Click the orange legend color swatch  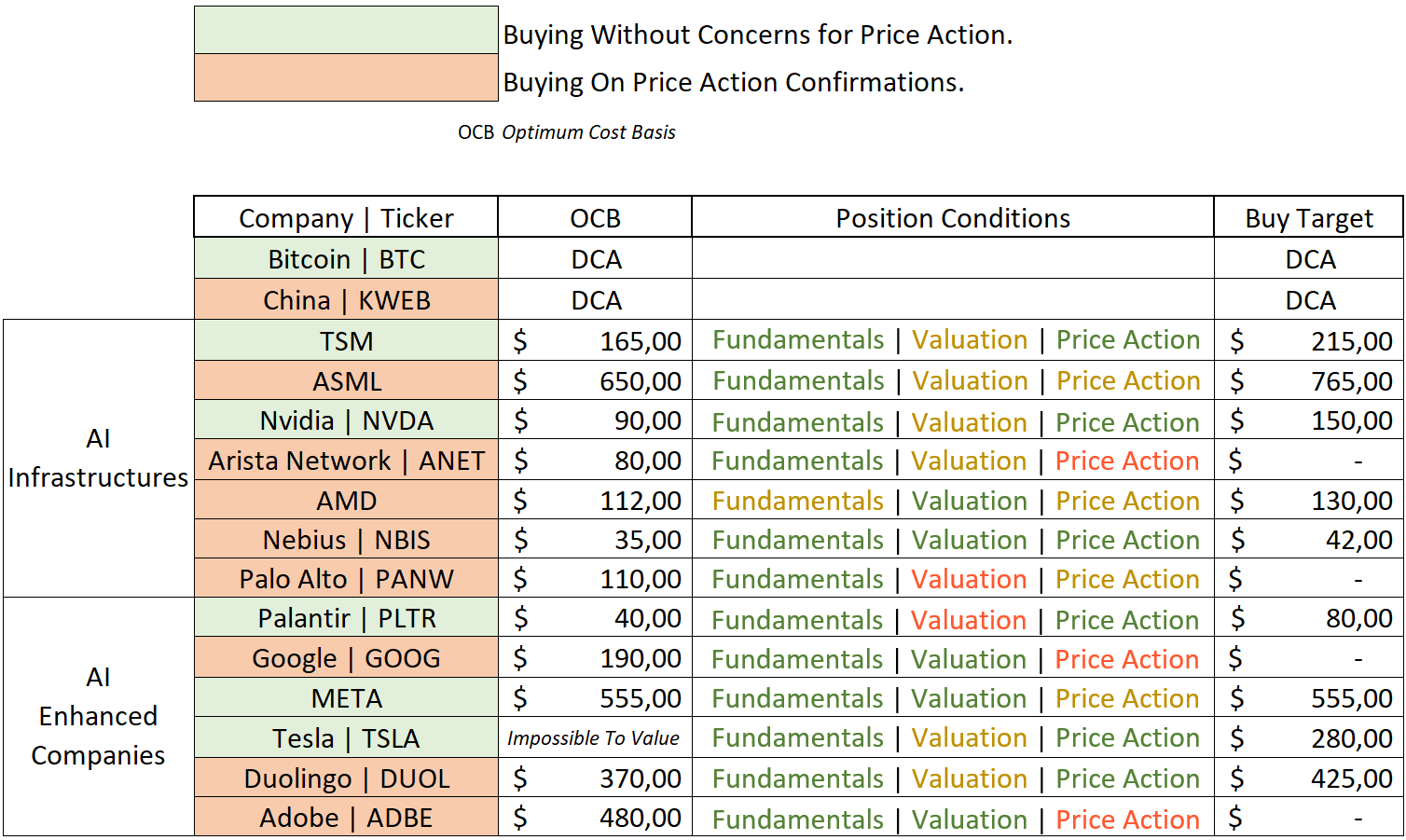point(346,77)
